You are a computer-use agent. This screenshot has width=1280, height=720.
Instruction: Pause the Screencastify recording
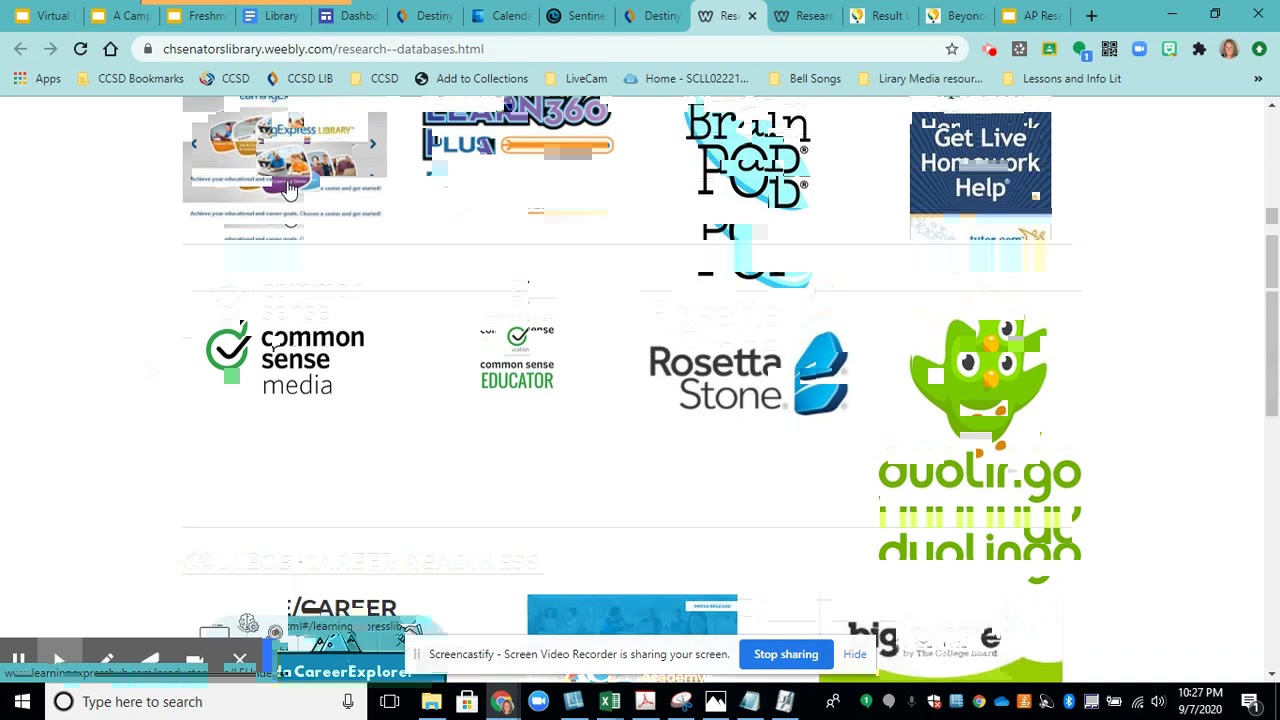(x=18, y=660)
